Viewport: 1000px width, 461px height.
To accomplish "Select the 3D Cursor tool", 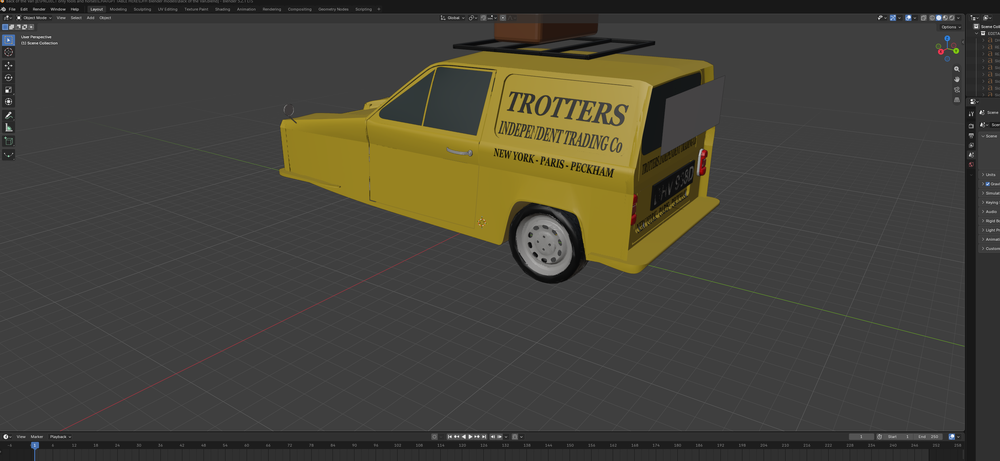I will 8,52.
